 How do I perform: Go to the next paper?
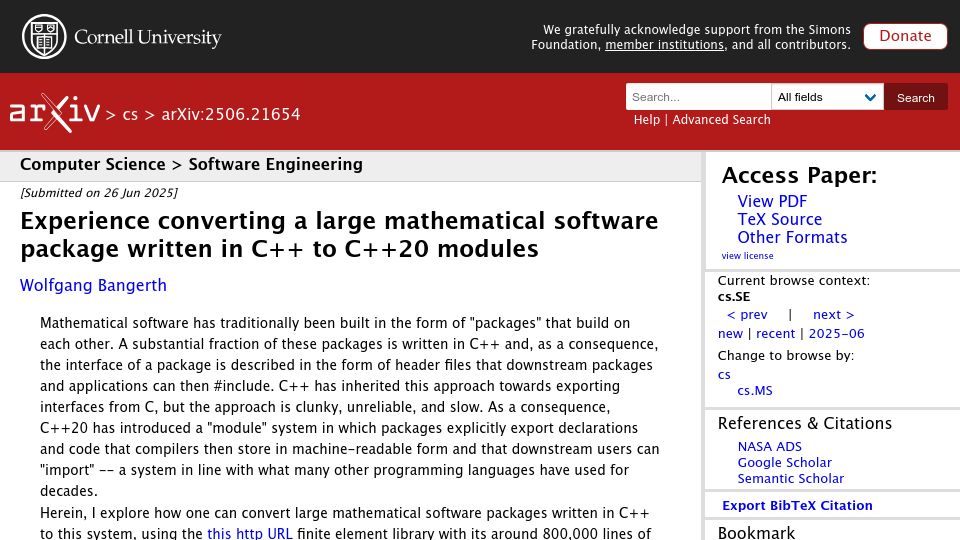click(833, 315)
